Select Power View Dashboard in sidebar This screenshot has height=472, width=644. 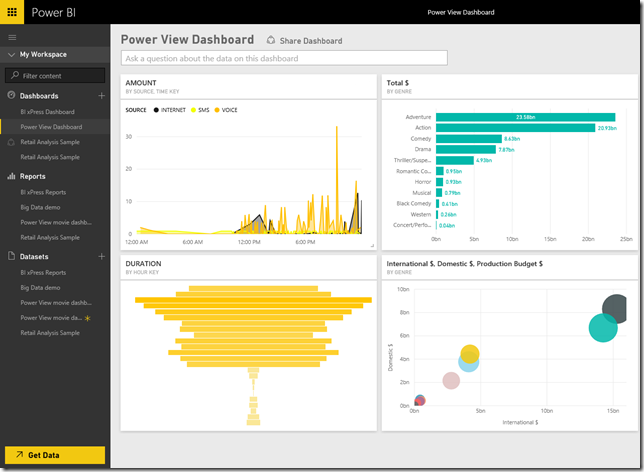51,127
